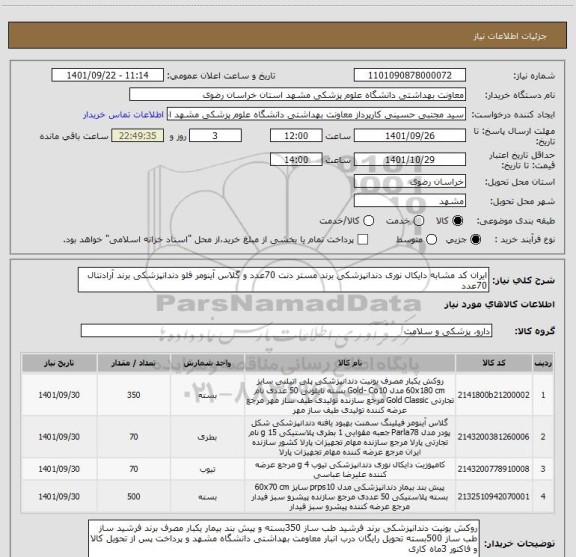Image resolution: width=576 pixels, height=557 pixels.
Task: Click the Parla78 glass ionomer product description
Action: click(350, 437)
